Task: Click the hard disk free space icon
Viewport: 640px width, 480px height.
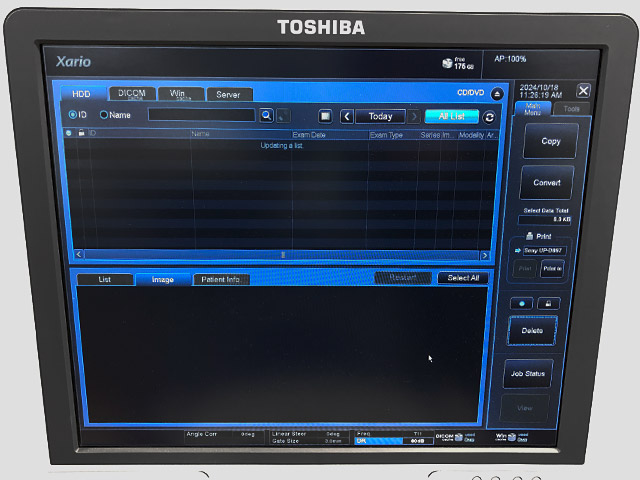Action: 447,63
